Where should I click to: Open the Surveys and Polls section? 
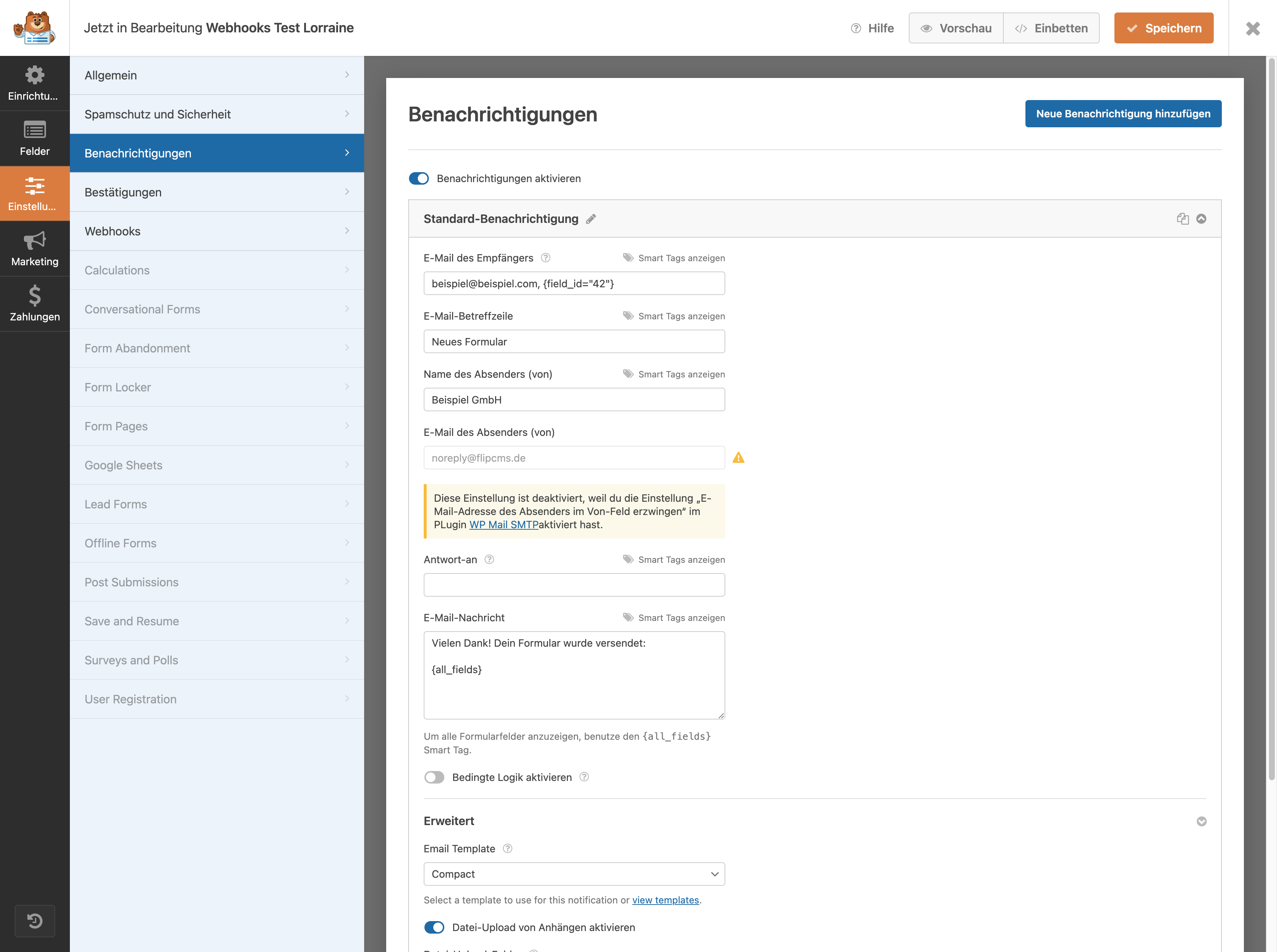217,660
